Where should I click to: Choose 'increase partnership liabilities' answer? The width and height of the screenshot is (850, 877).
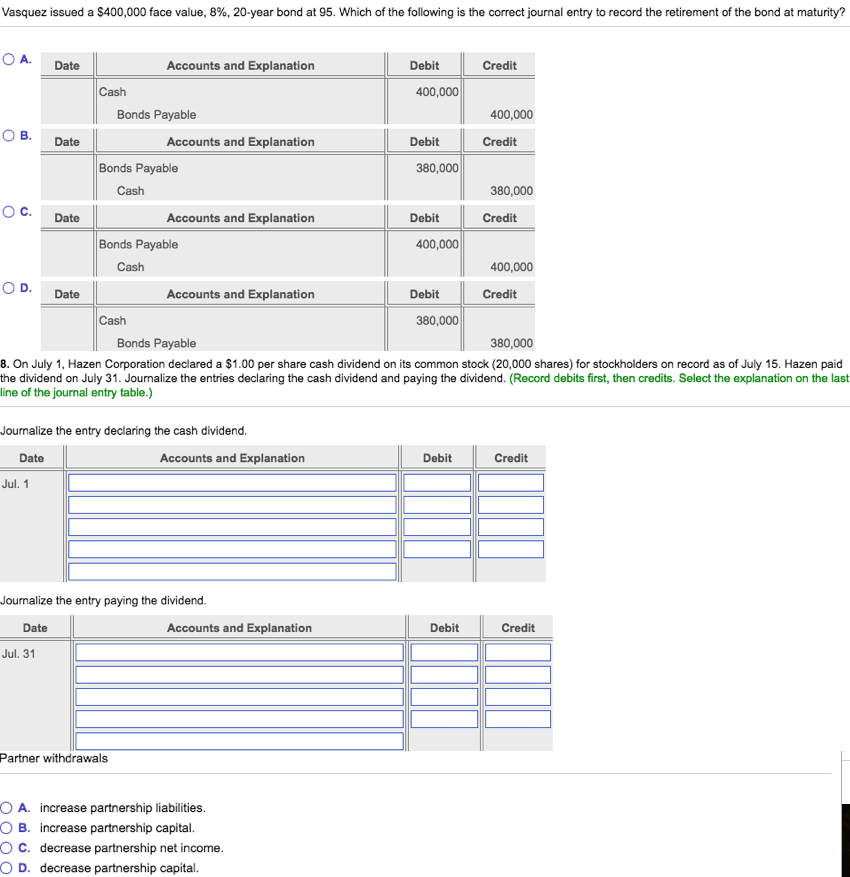[6, 808]
